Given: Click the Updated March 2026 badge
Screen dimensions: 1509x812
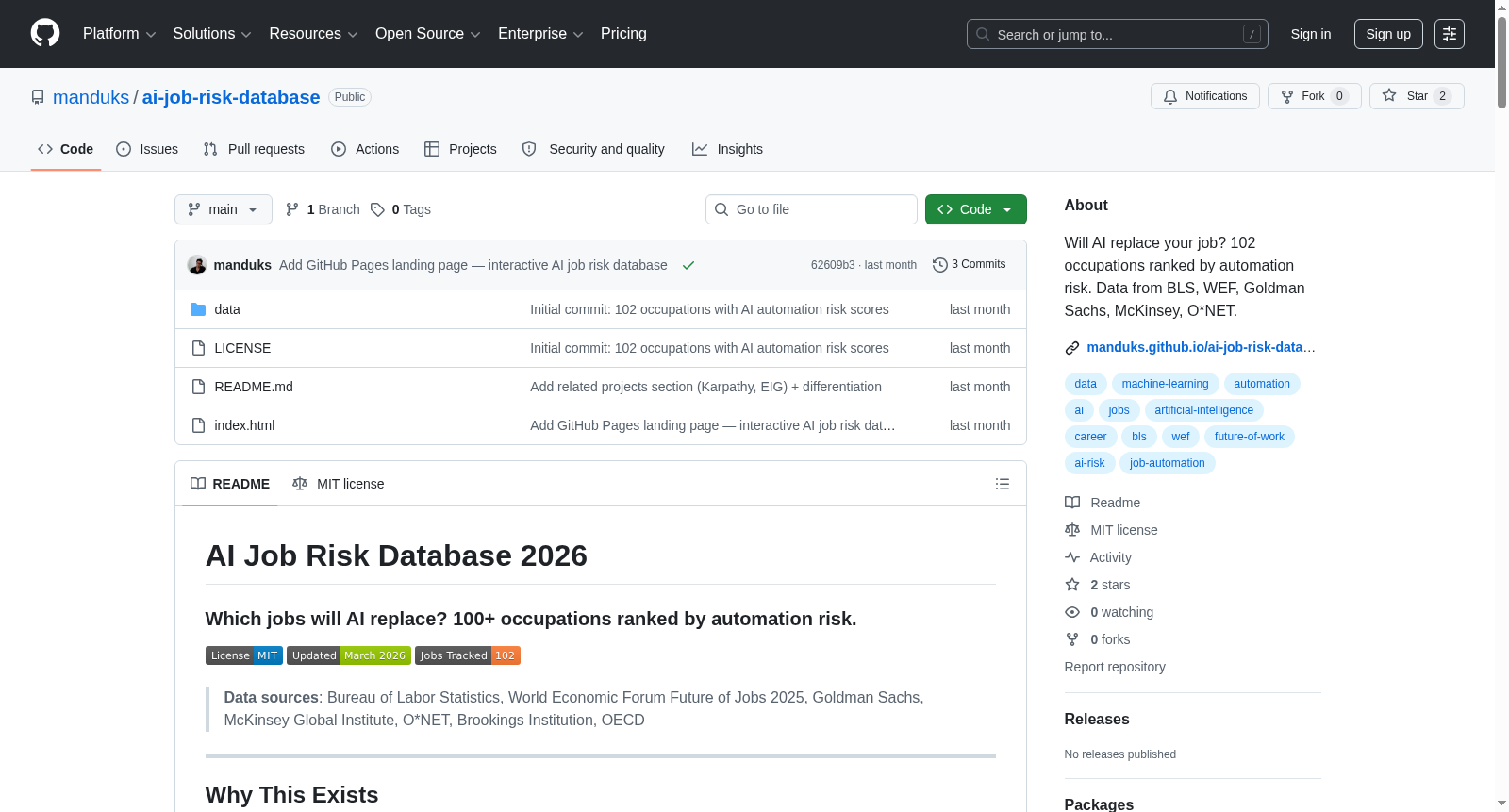Looking at the screenshot, I should click(x=349, y=655).
